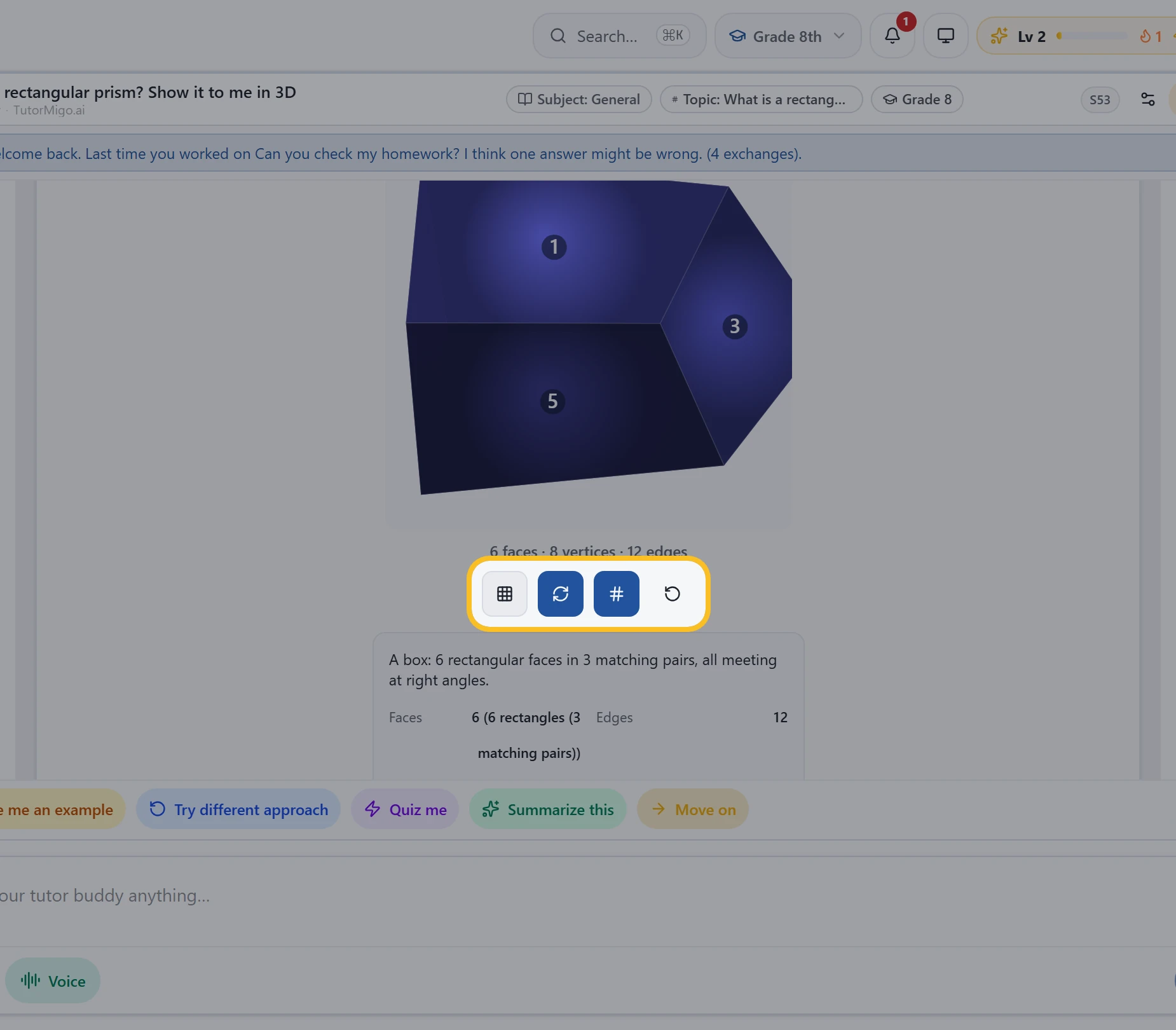Click the Move on suggestion

(693, 809)
